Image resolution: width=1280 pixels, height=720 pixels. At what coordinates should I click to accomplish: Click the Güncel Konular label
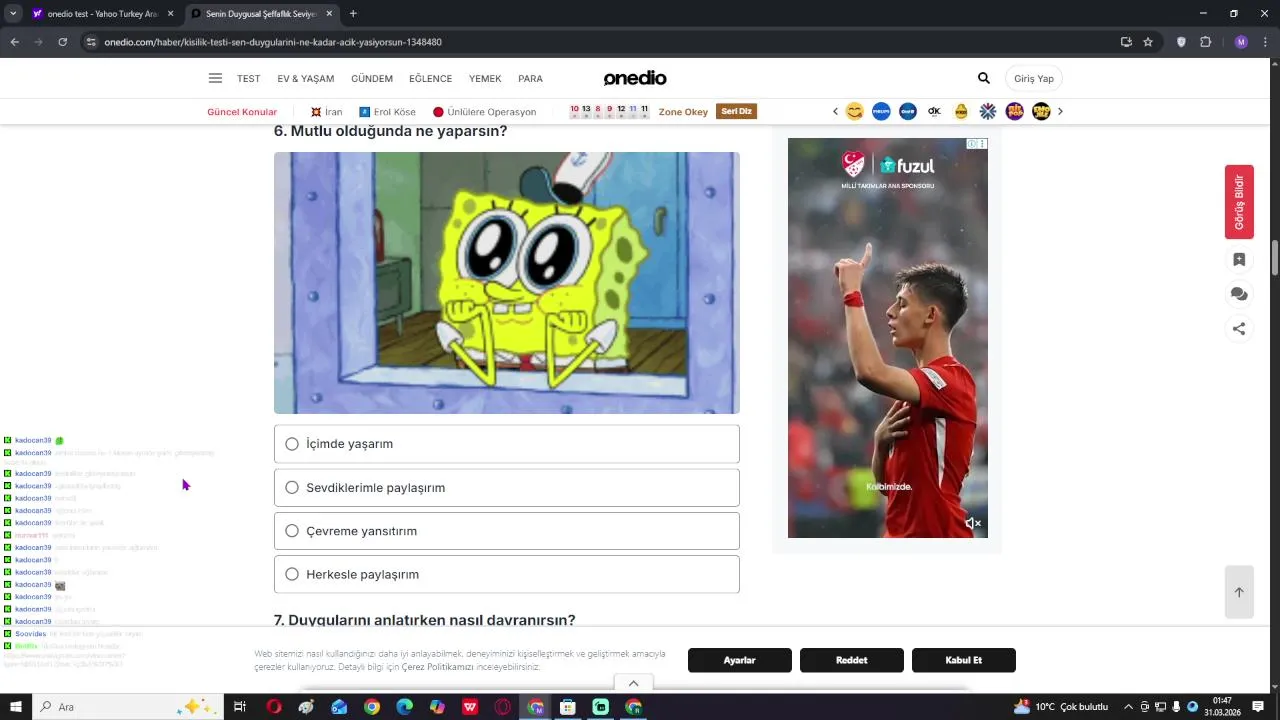click(242, 112)
